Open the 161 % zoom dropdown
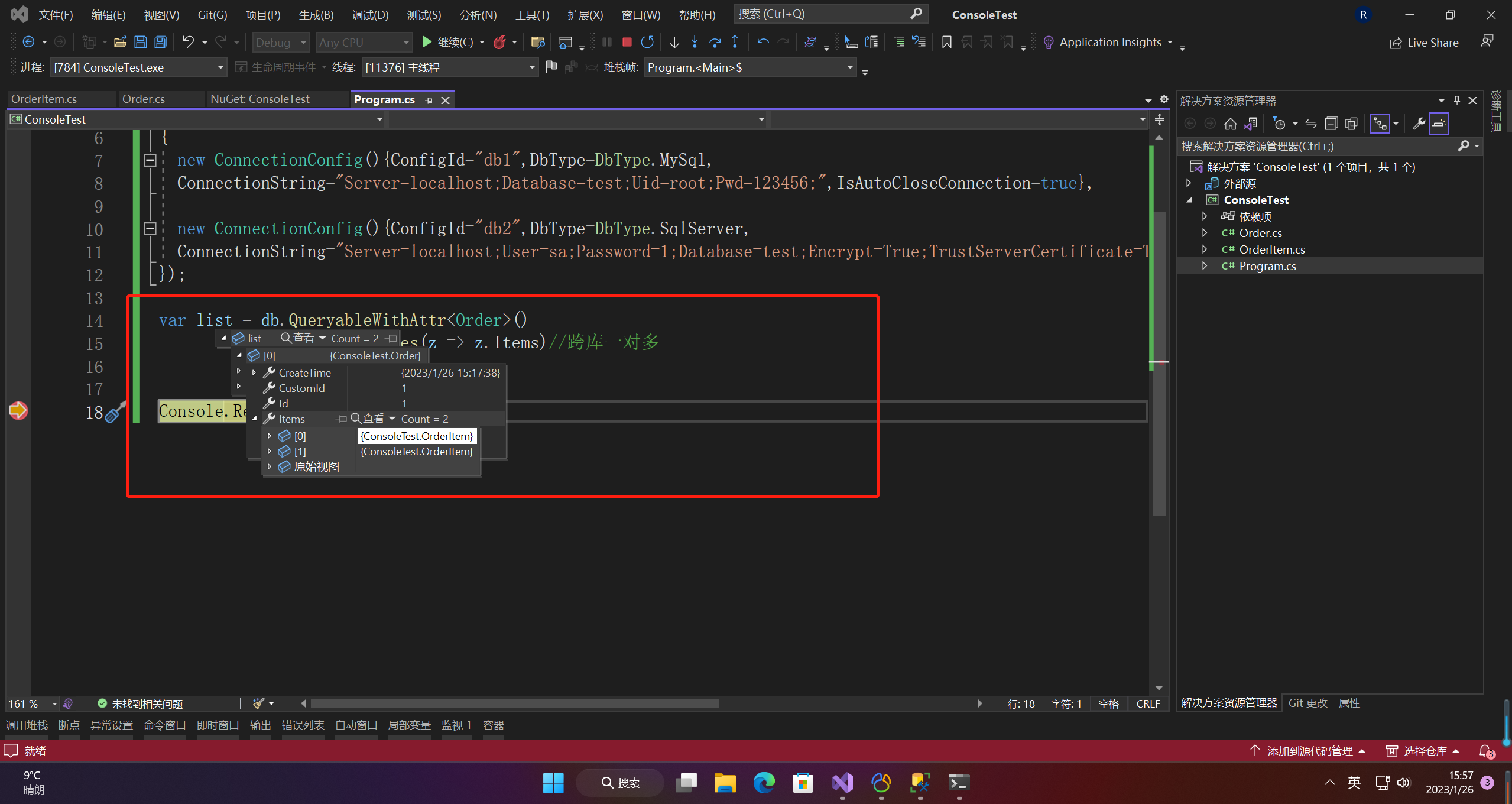 [x=54, y=703]
